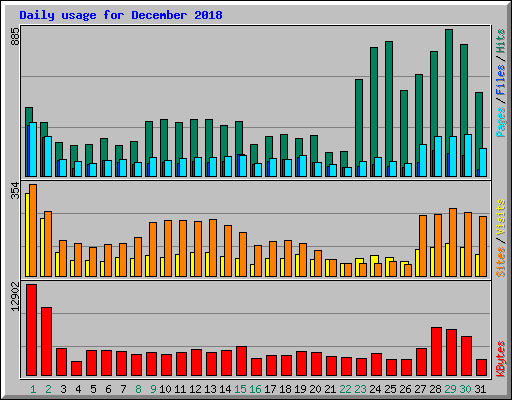The height and width of the screenshot is (400, 512).
Task: Select the red 'KBytes' legend label
Action: coord(500,359)
